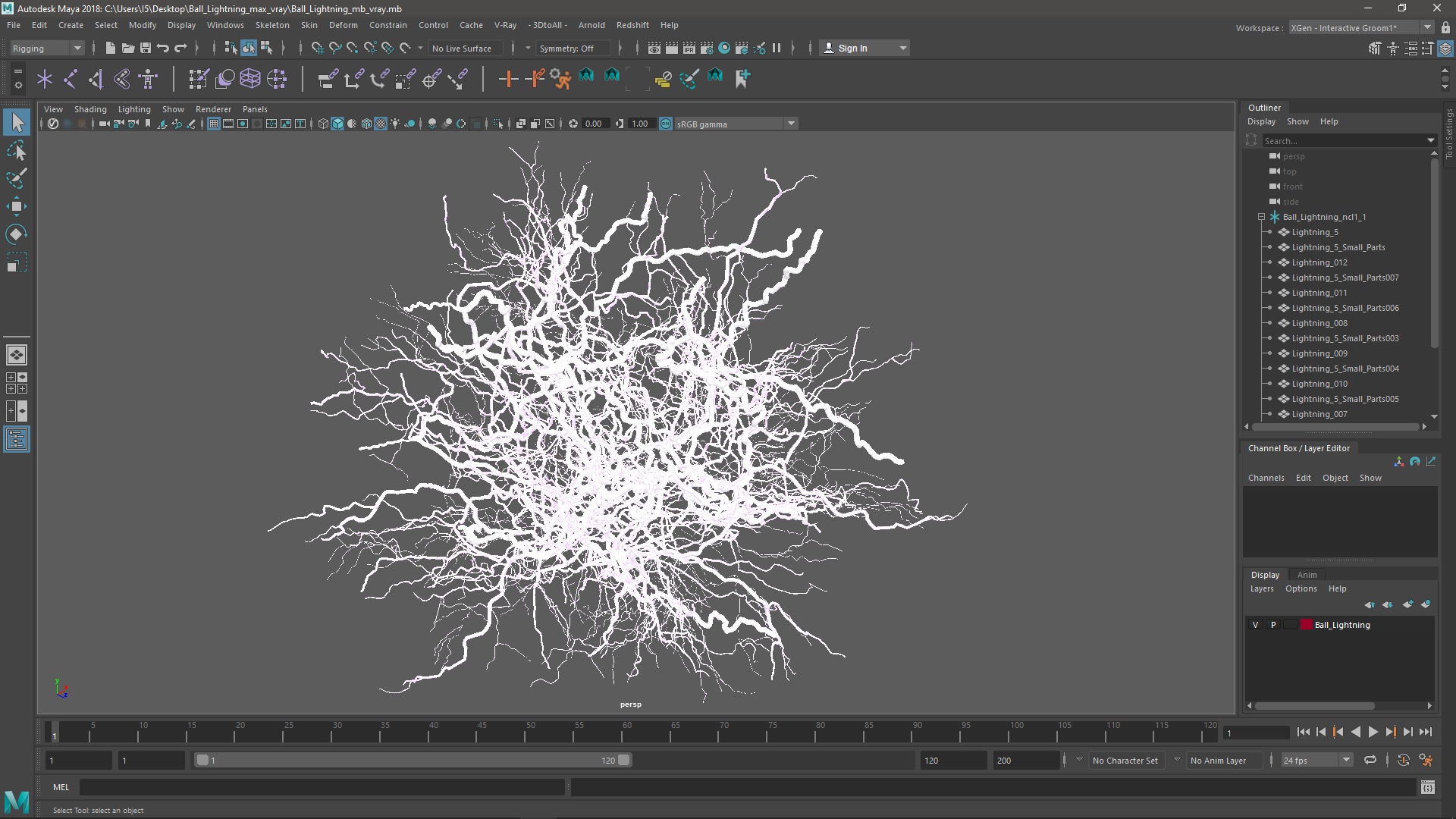Click the Human IK figure shelf icon
This screenshot has width=1456, height=819.
click(x=148, y=78)
